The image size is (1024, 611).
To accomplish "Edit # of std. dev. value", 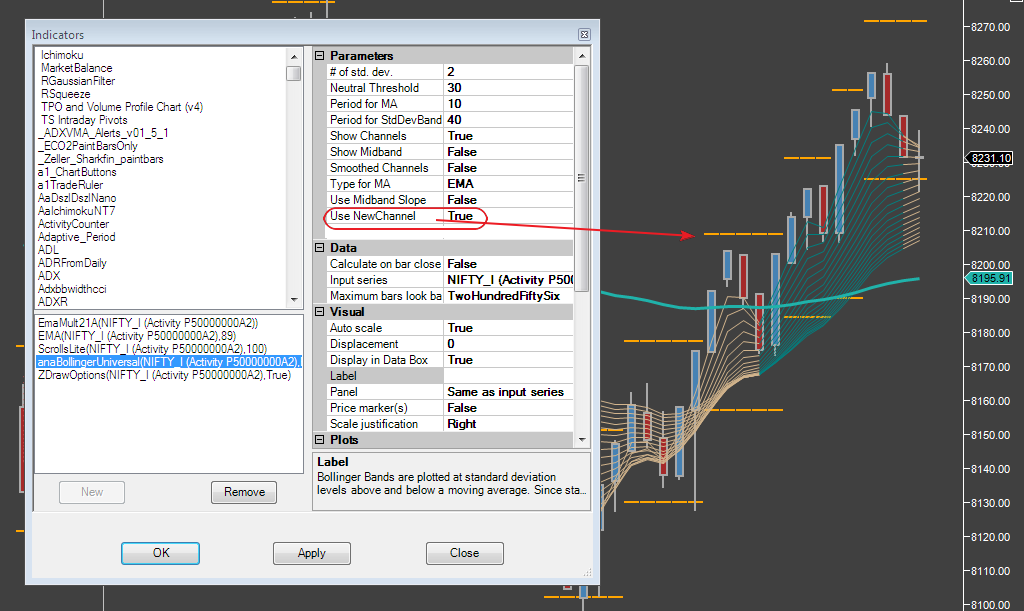I will pyautogui.click(x=508, y=72).
